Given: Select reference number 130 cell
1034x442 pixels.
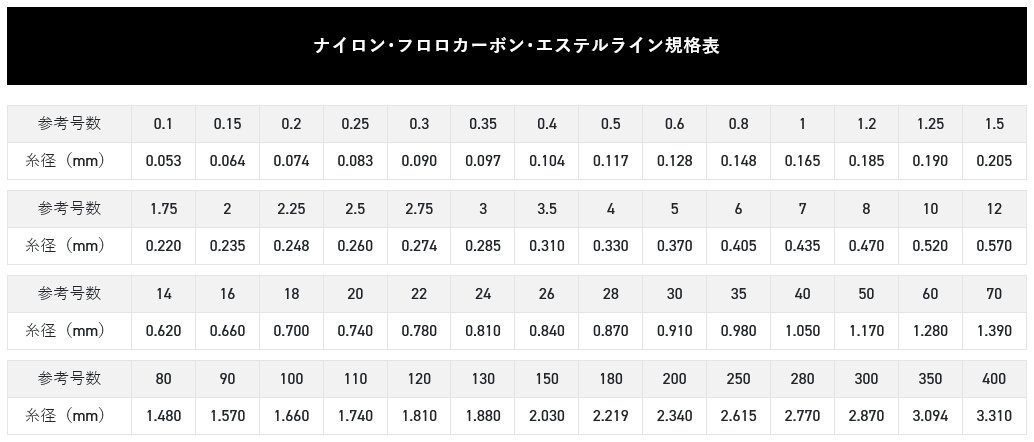Looking at the screenshot, I should pos(483,379).
